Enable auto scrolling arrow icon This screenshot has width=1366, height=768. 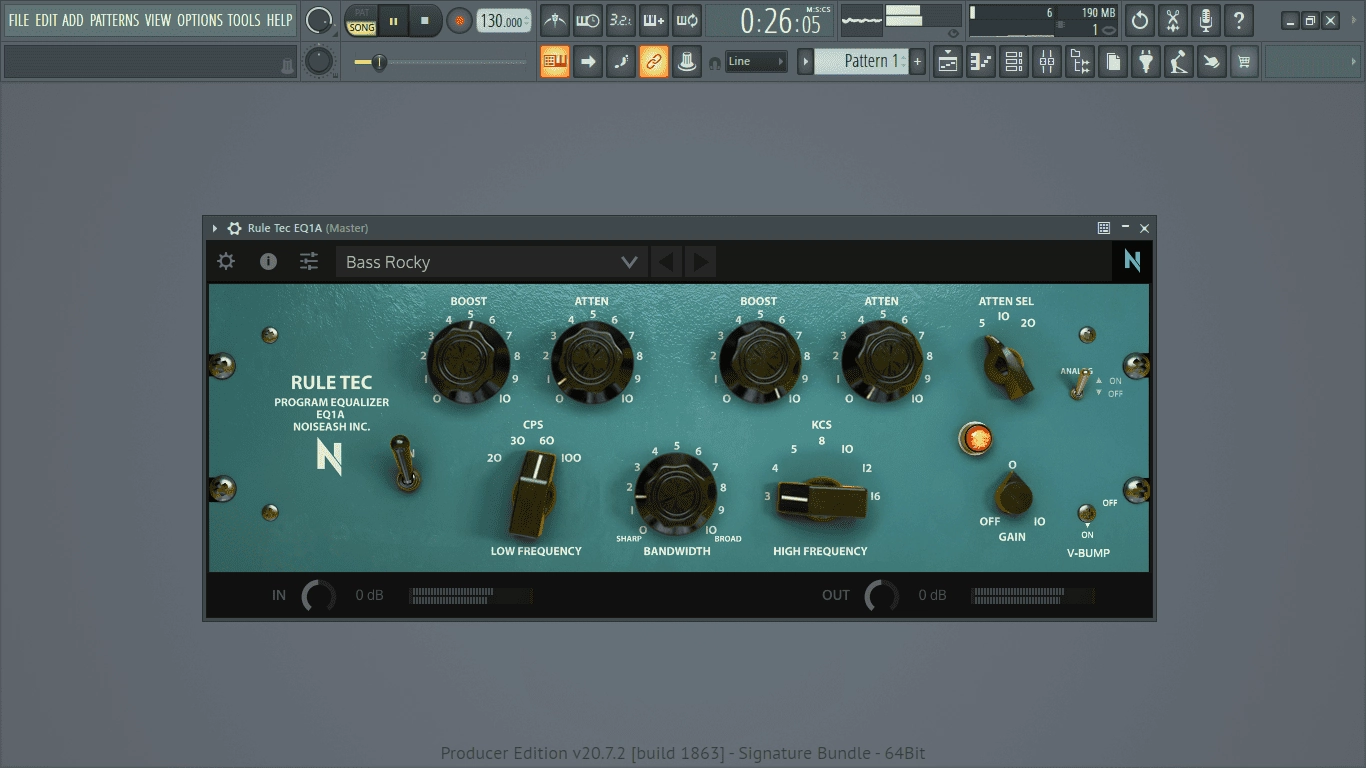[588, 62]
